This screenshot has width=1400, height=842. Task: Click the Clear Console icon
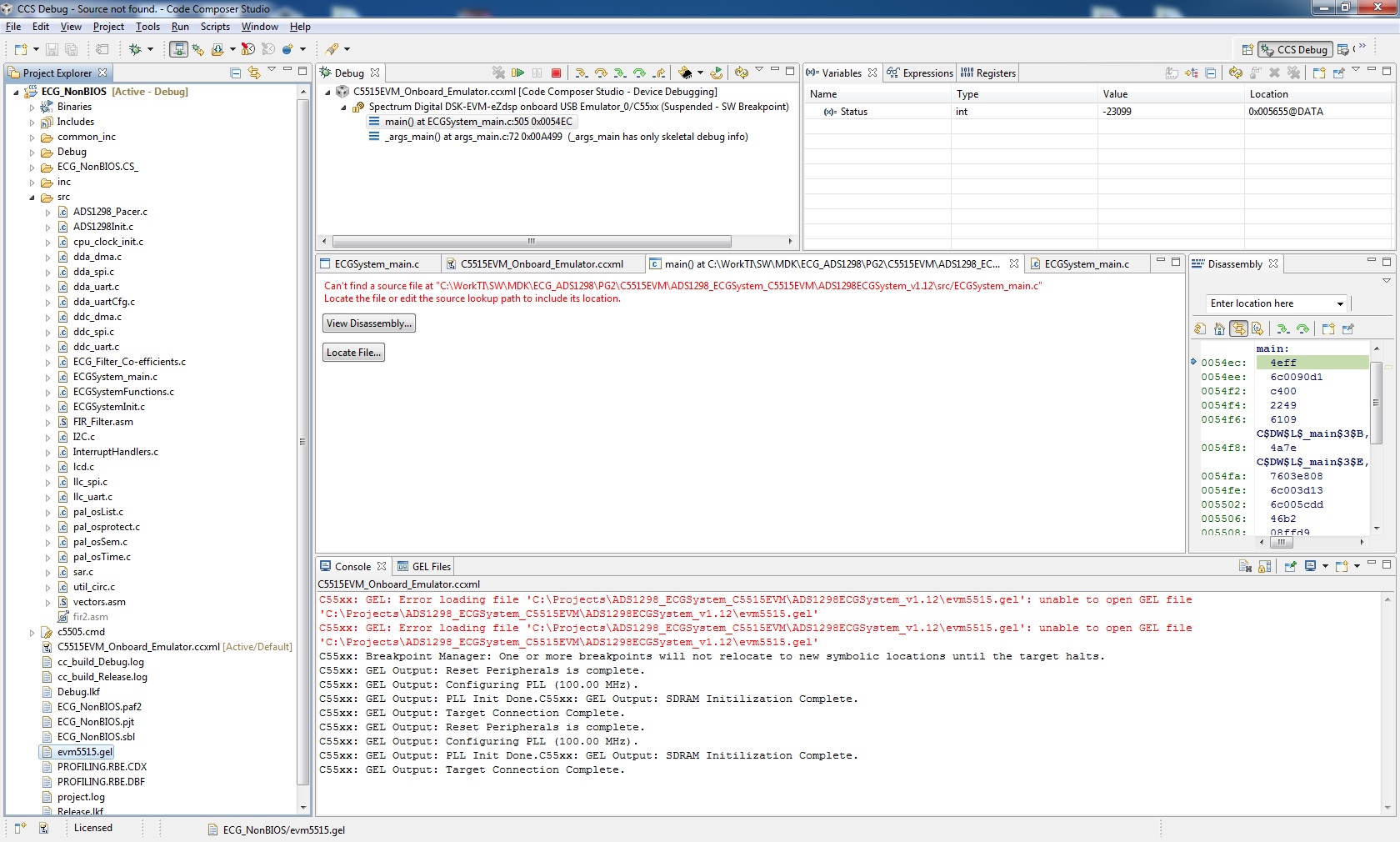click(1245, 567)
